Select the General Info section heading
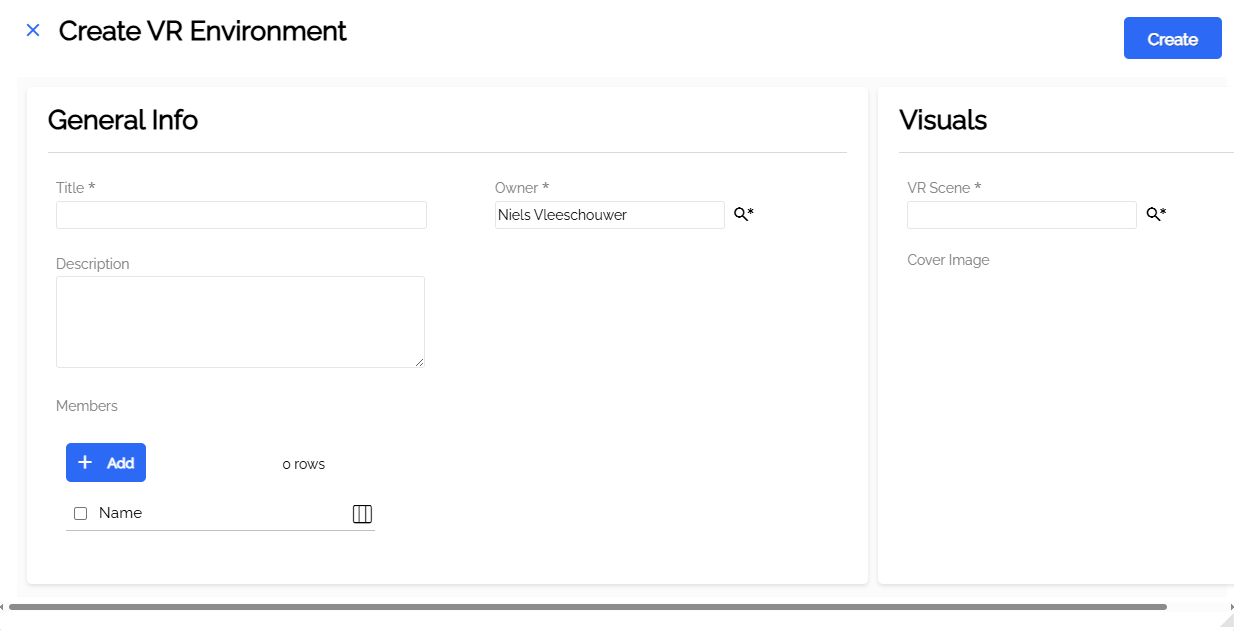Screen dimensions: 1234x630 (x=123, y=120)
